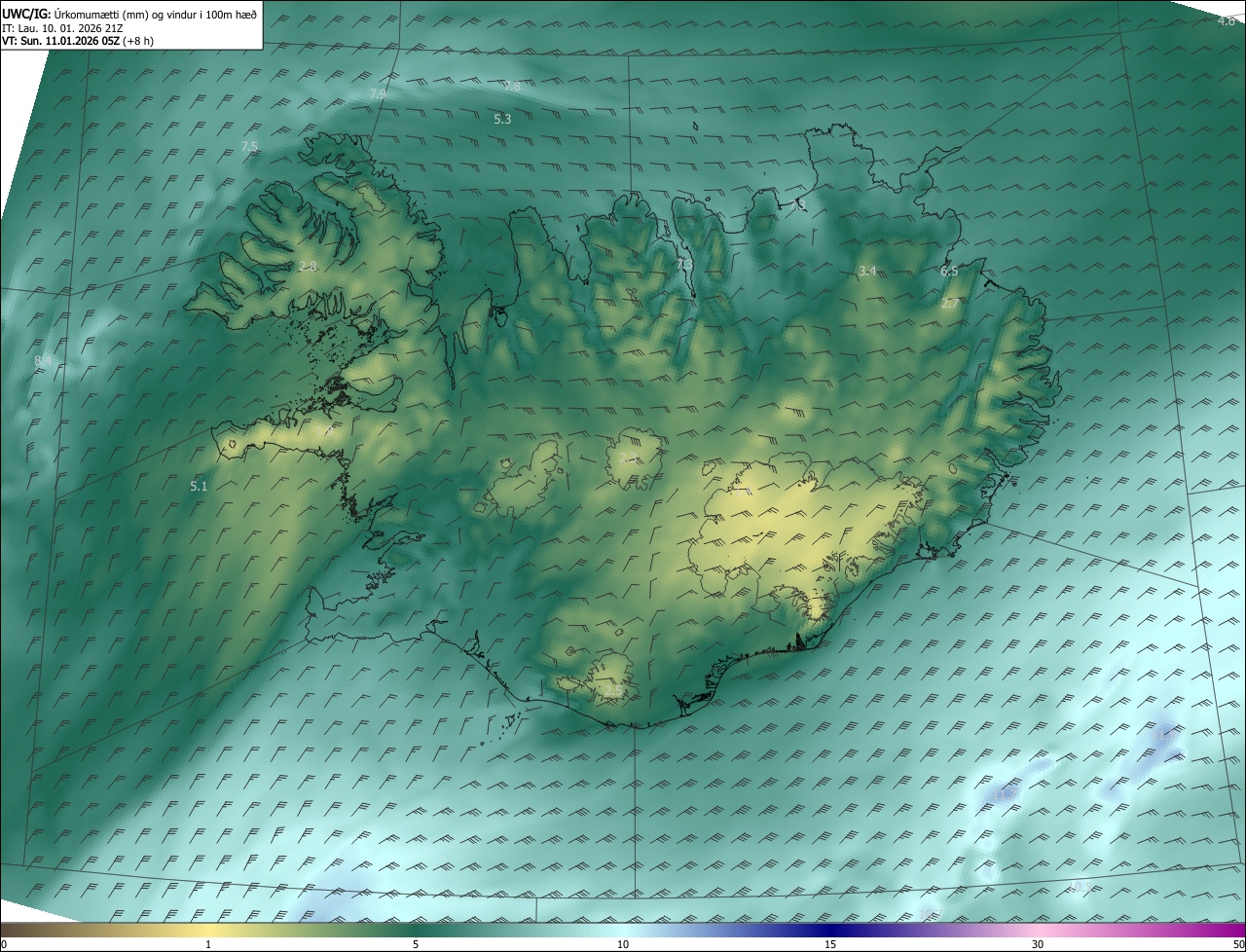Select the 2.7 value label
Image resolution: width=1246 pixels, height=952 pixels.
[x=950, y=304]
